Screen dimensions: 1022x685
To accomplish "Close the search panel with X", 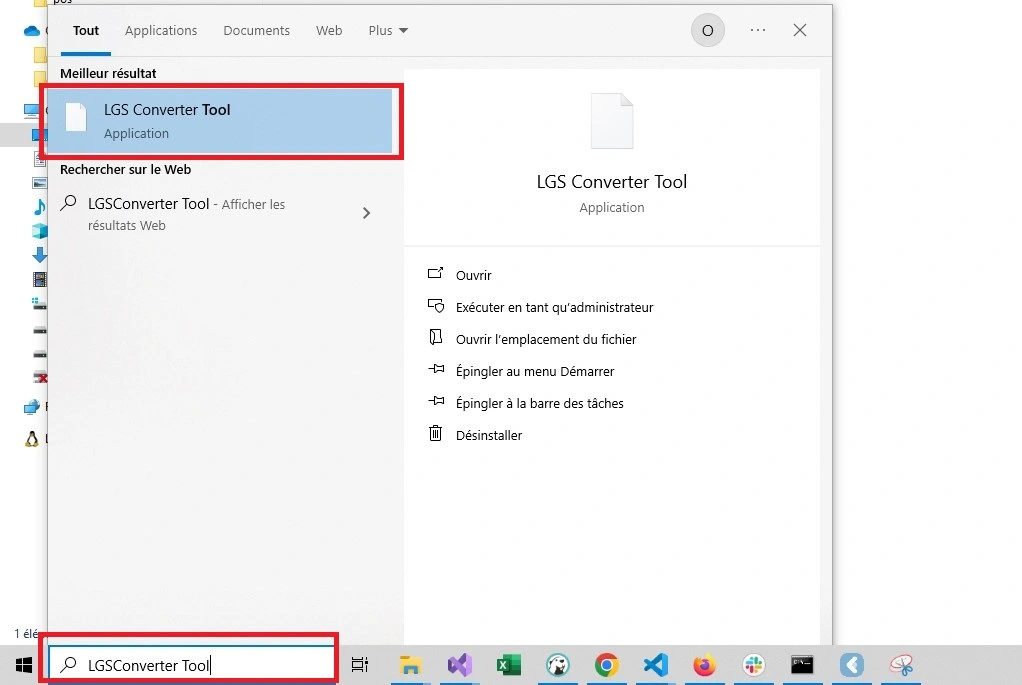I will [800, 30].
